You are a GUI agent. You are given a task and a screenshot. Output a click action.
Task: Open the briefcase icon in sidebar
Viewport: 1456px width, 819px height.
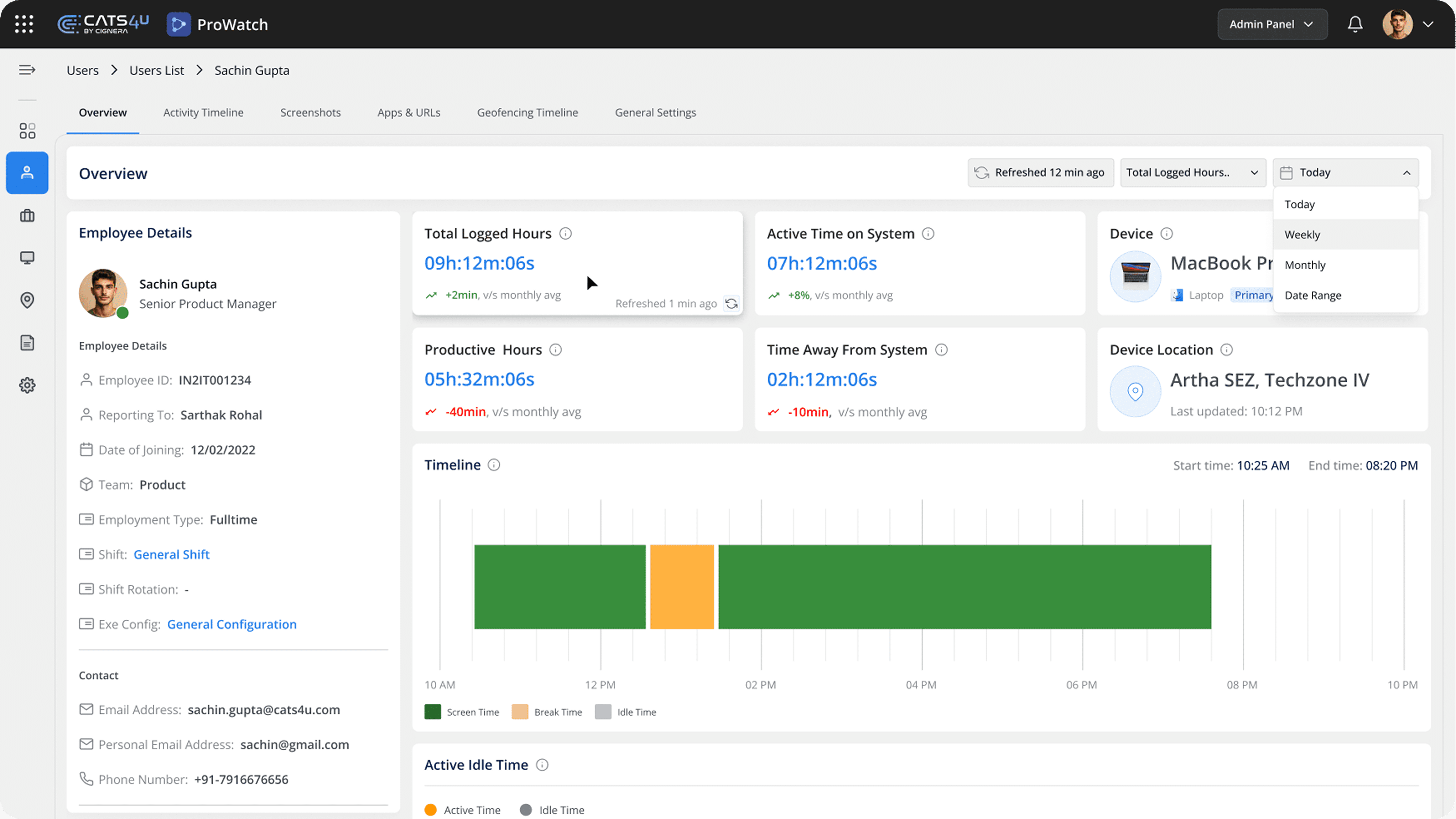click(27, 216)
